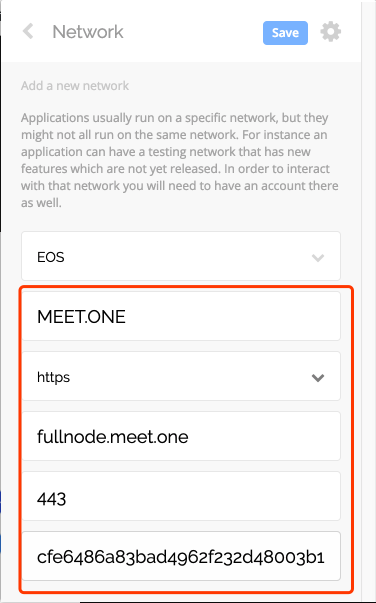Open the https protocol dropdown
This screenshot has width=376, height=603.
click(181, 376)
